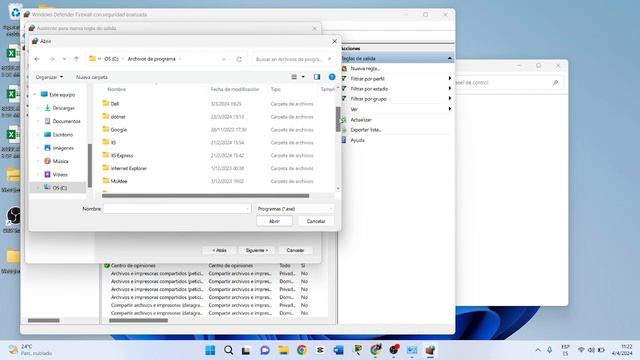Click the search box in Archivos de programa
This screenshot has height=360, width=640.
(x=294, y=59)
